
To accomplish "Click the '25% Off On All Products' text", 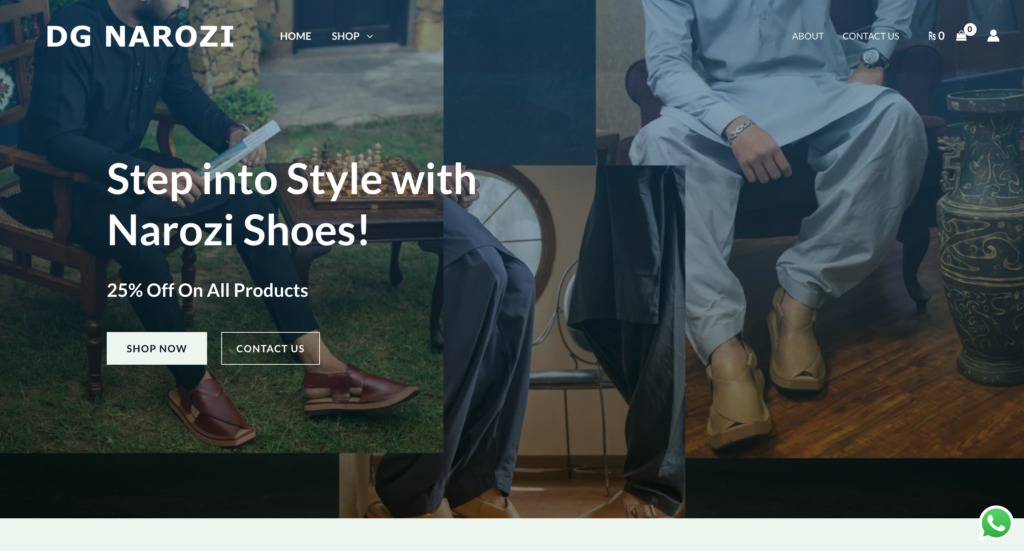I will pos(207,290).
